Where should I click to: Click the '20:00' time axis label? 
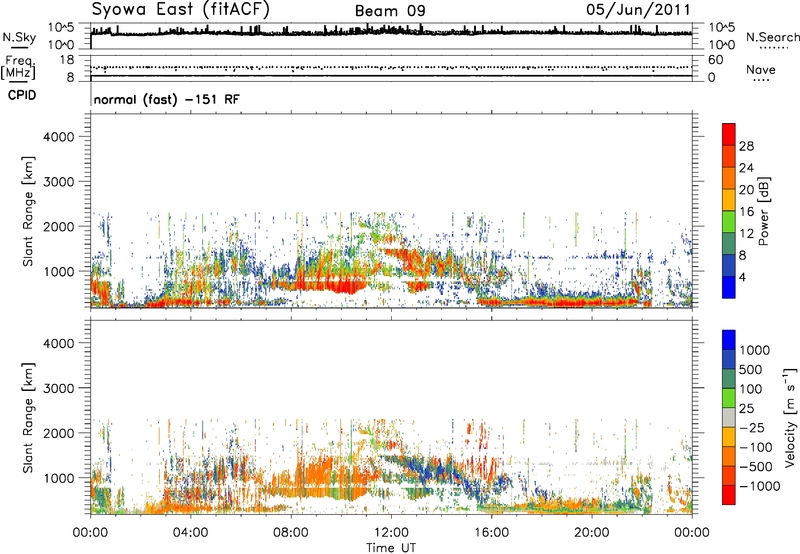click(x=591, y=533)
